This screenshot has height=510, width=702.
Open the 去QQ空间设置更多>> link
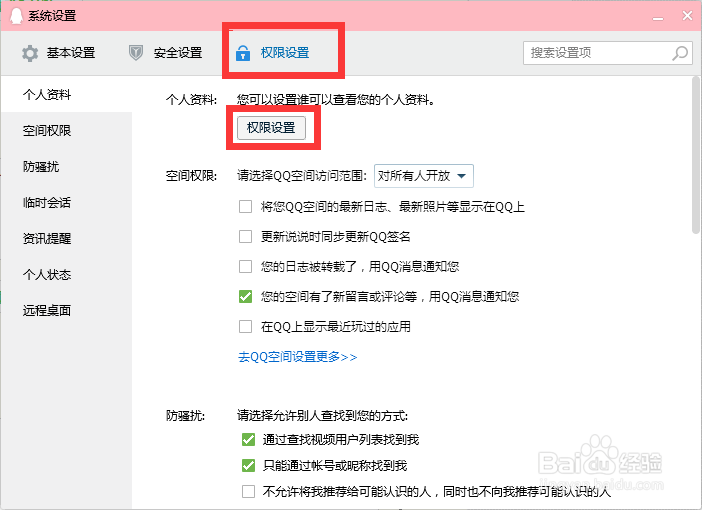297,357
